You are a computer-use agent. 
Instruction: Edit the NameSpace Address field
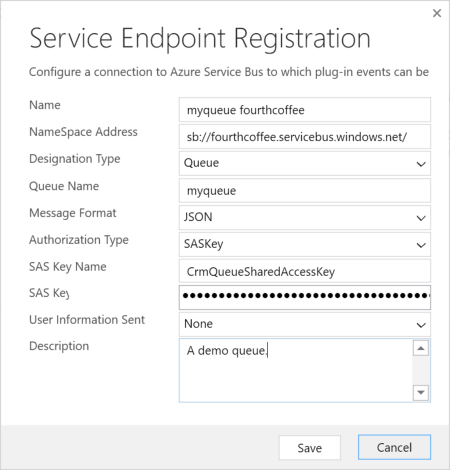[x=305, y=137]
